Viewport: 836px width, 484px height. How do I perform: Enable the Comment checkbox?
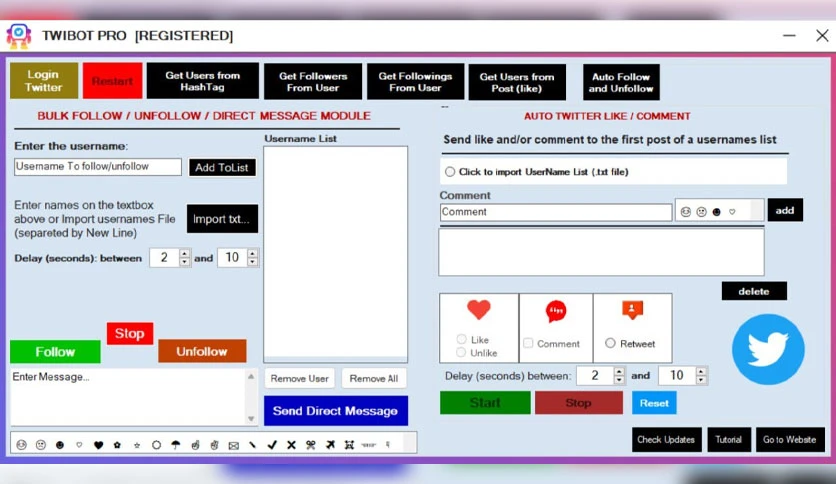(528, 343)
